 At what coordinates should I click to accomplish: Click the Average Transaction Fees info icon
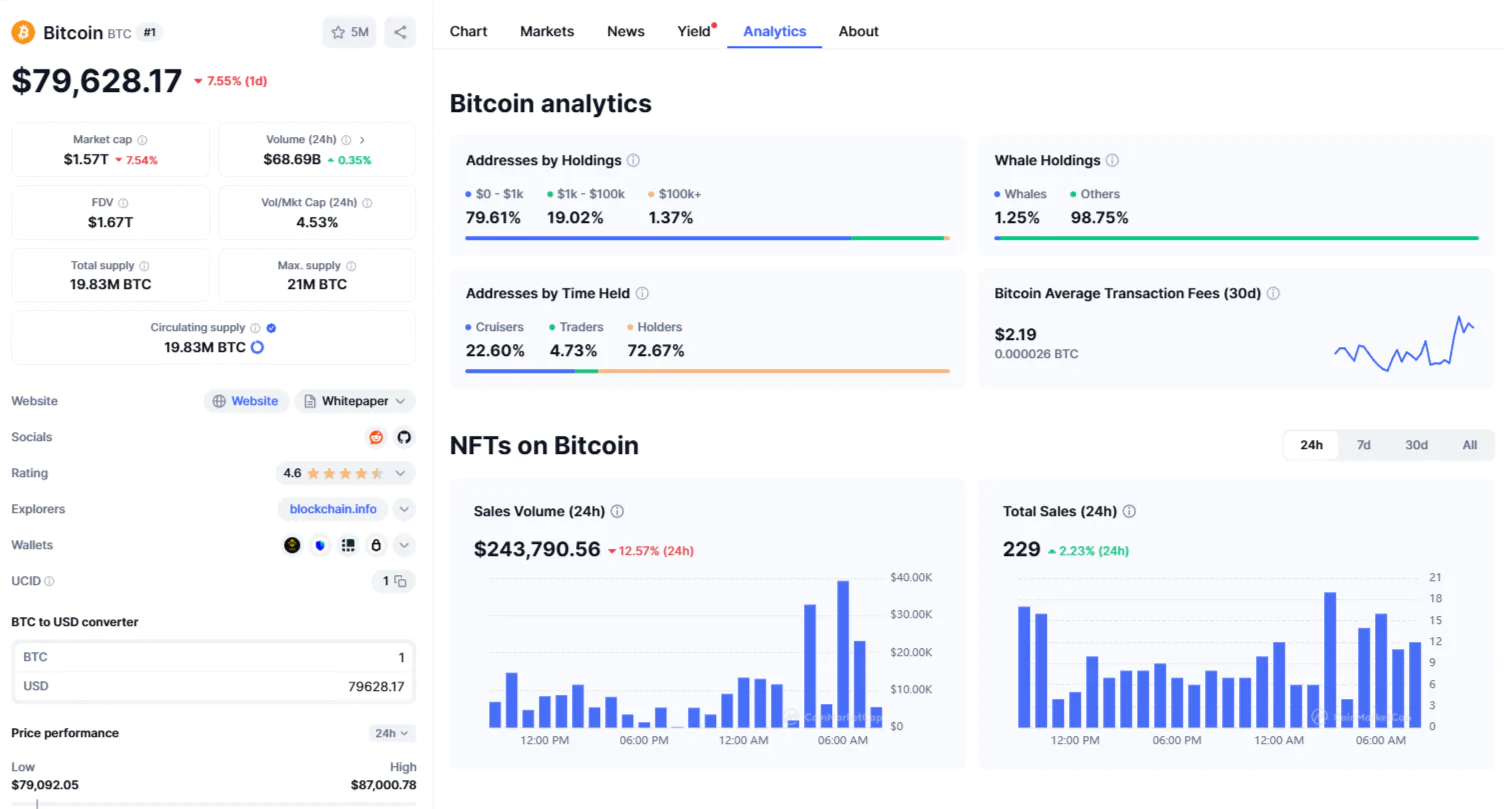click(x=1273, y=293)
